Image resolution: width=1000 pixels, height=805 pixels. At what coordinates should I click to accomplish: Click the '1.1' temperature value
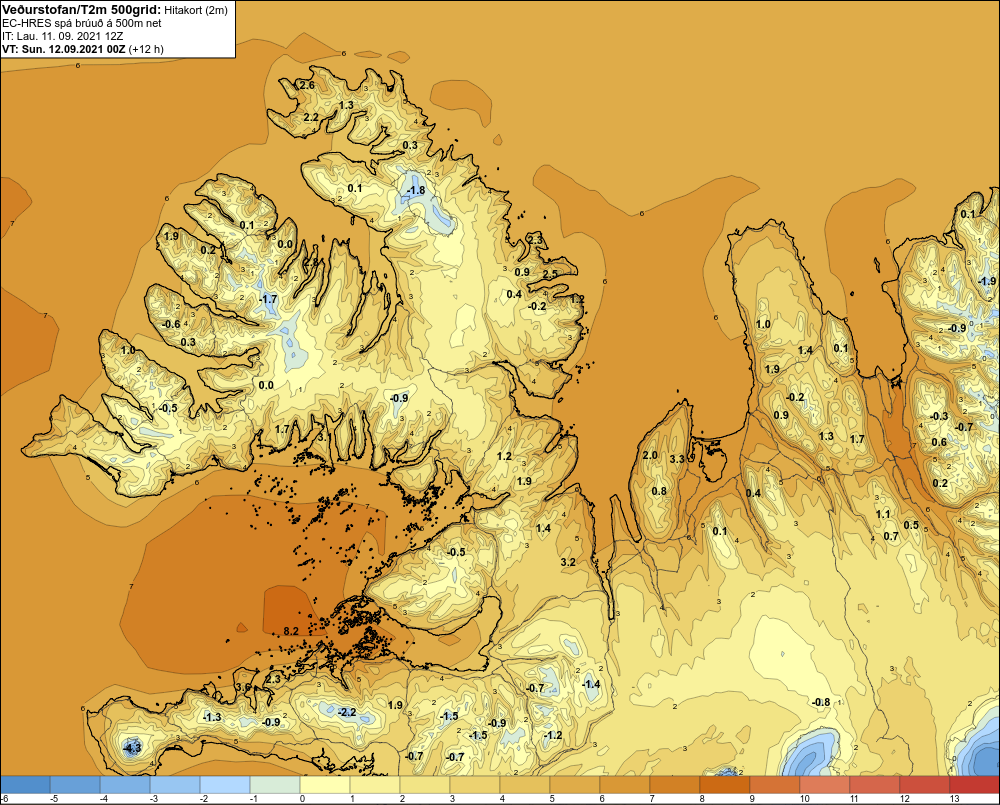(x=883, y=513)
